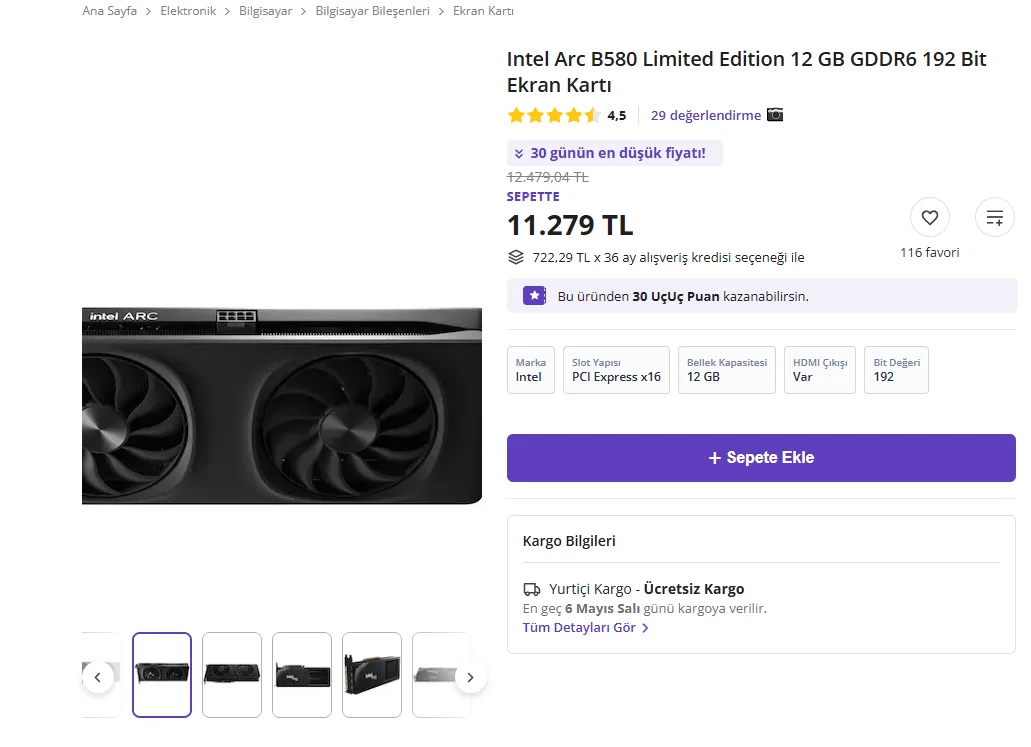Select the currently highlighted first product thumbnail
The height and width of the screenshot is (747, 1031).
point(162,675)
